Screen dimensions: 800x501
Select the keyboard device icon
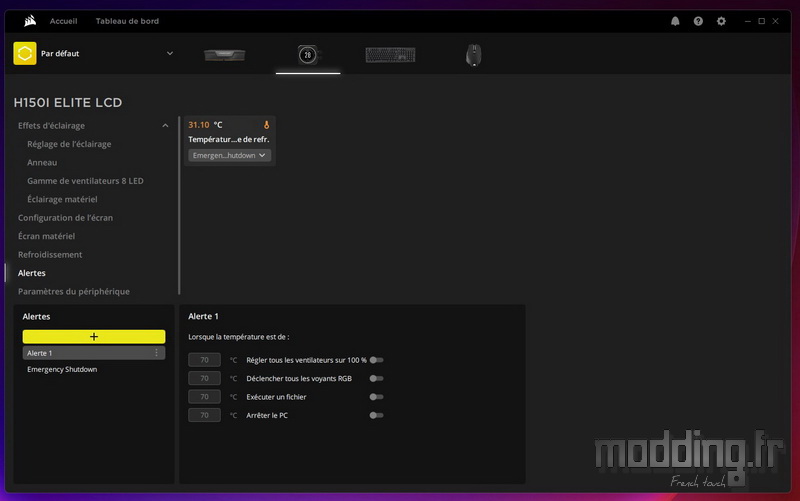[390, 55]
